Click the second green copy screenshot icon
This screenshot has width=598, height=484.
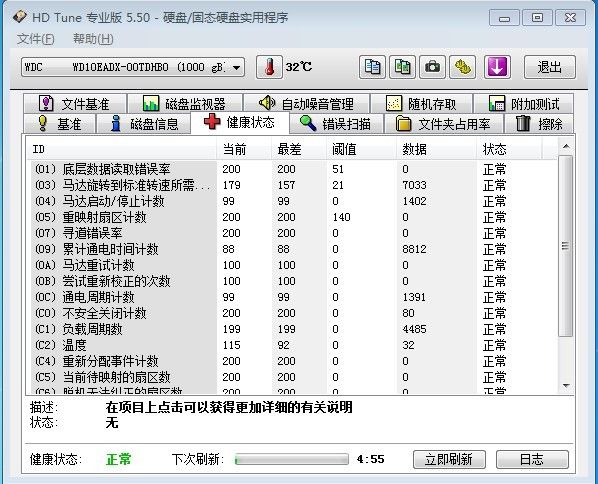(402, 67)
